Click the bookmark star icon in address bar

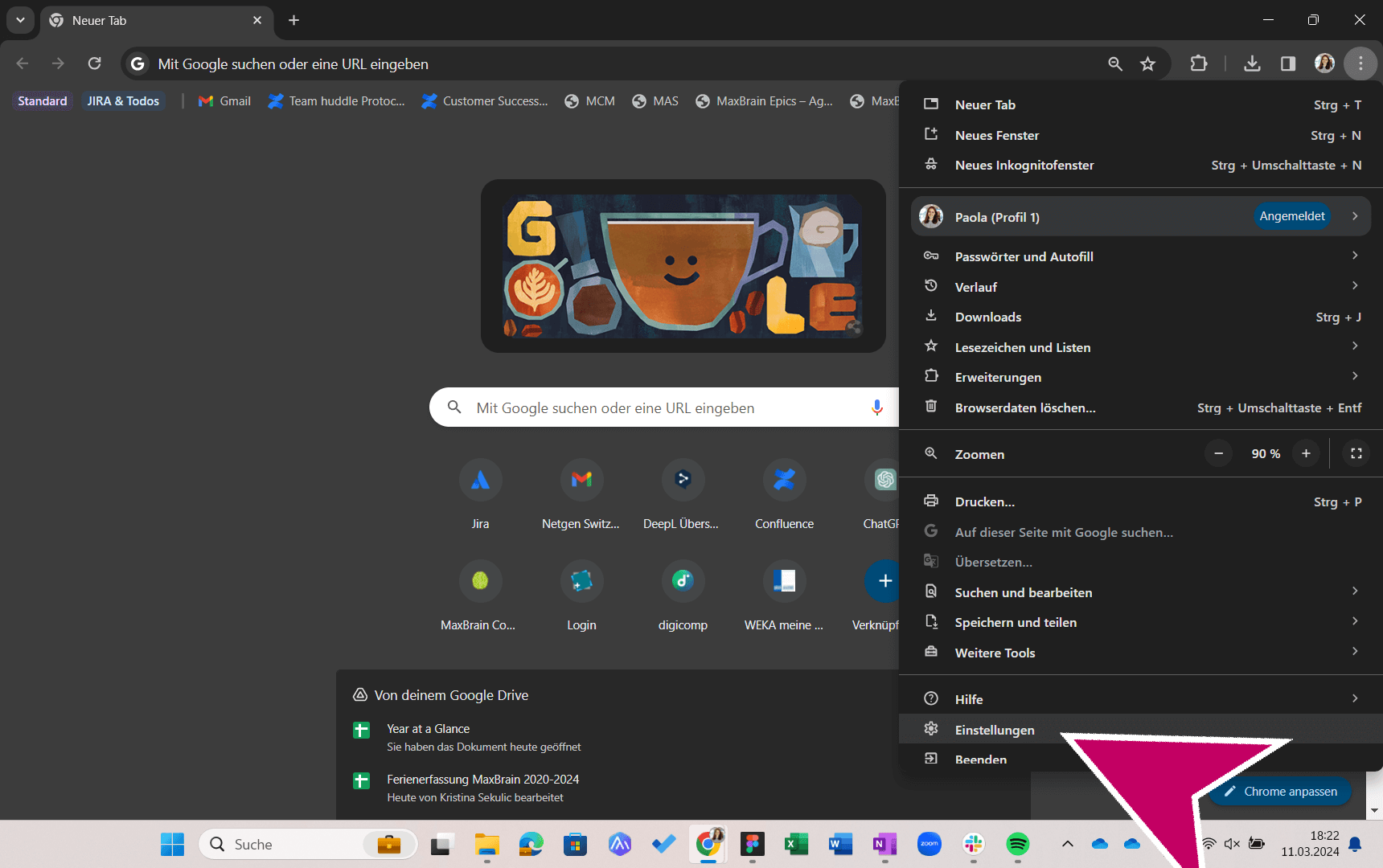tap(1147, 63)
